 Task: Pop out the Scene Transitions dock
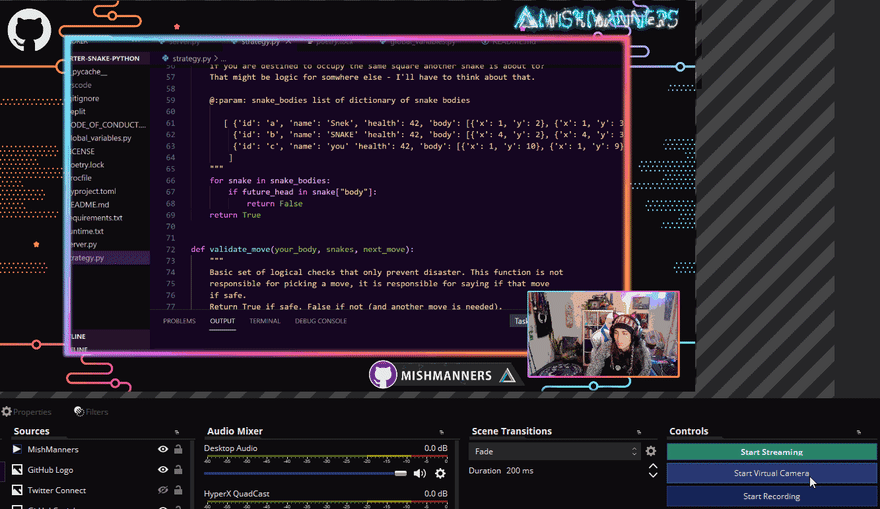[639, 432]
